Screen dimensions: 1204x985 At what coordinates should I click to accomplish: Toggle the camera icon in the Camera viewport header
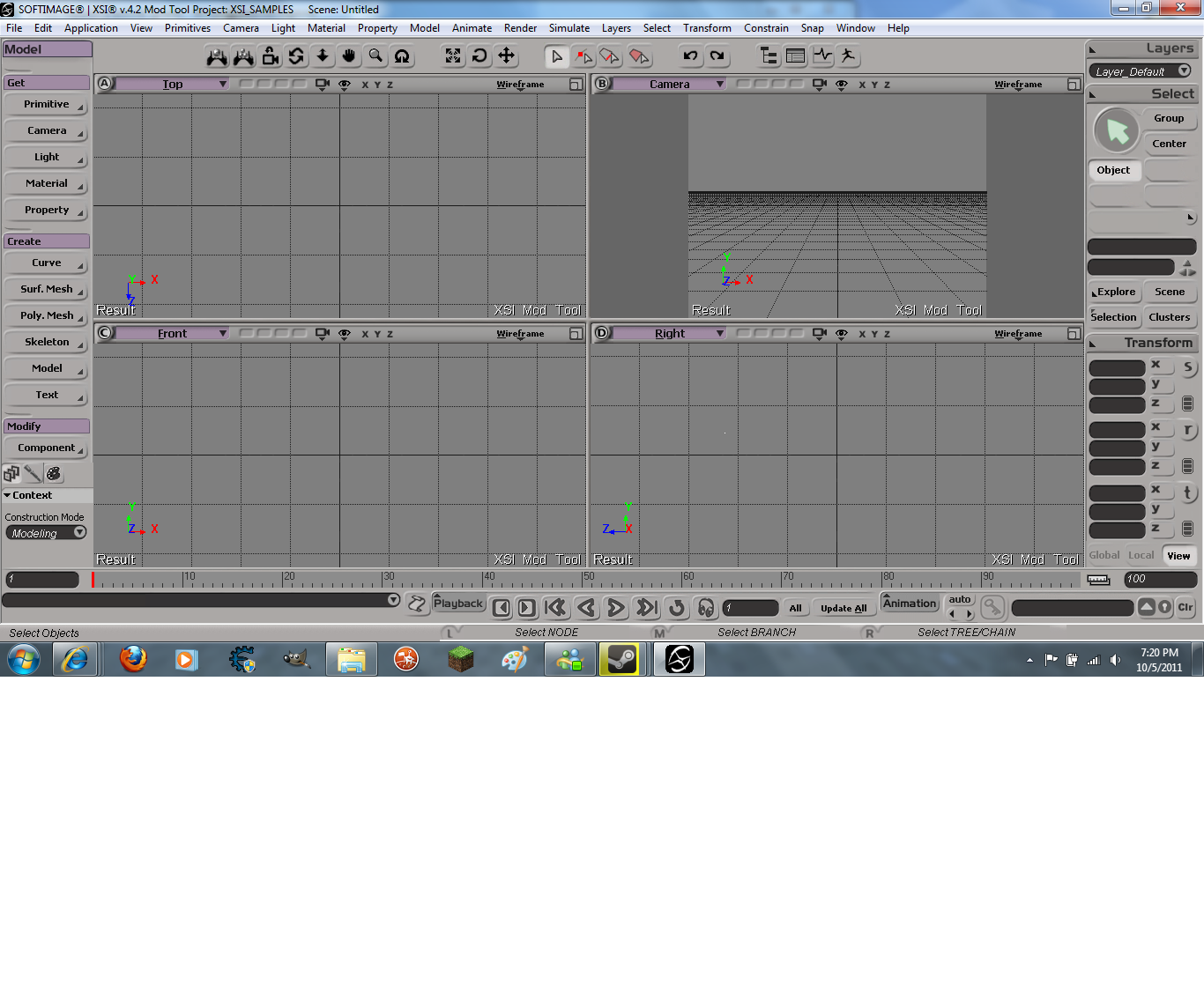[818, 84]
